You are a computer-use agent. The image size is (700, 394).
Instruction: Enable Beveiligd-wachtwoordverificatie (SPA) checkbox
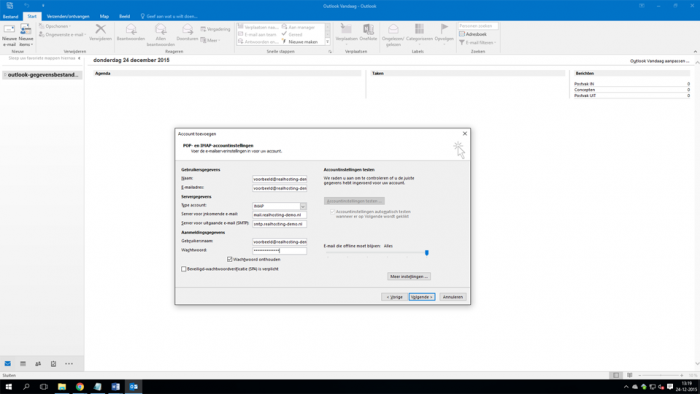click(183, 269)
